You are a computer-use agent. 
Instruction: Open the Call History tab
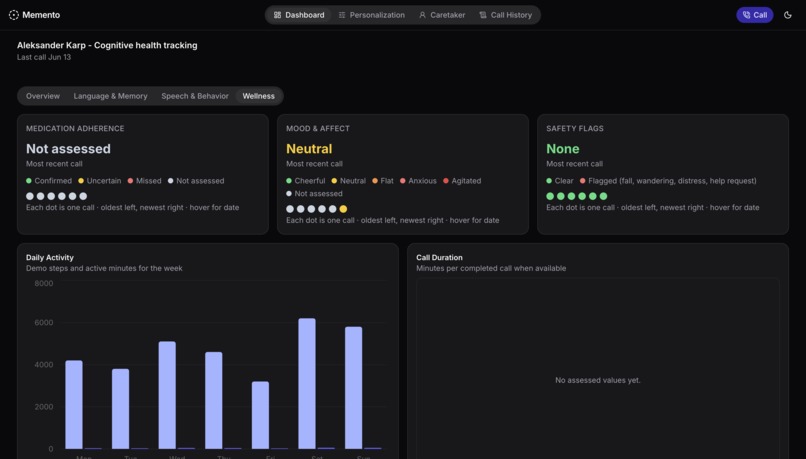[x=506, y=15]
